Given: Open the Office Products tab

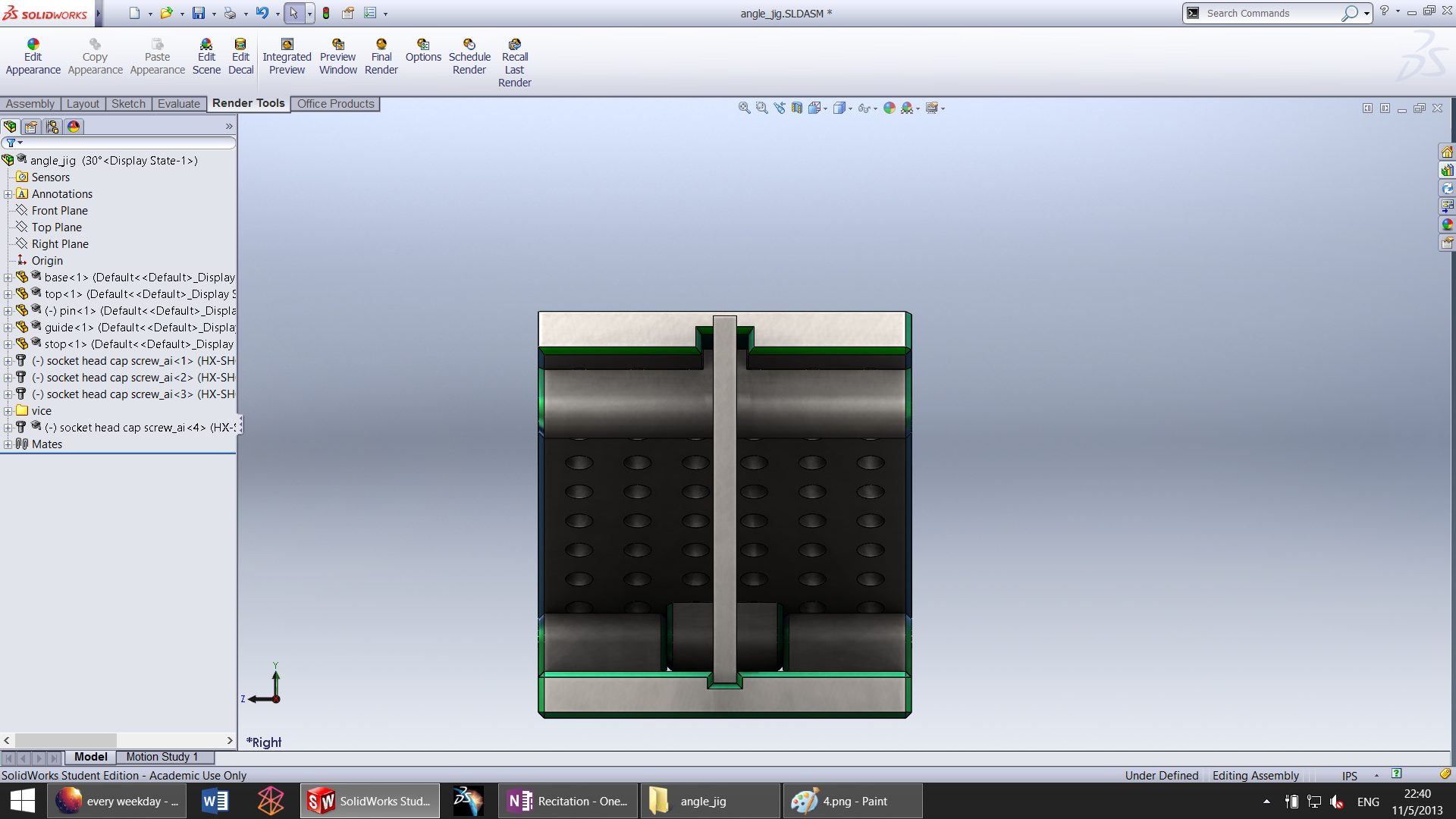Looking at the screenshot, I should pos(336,104).
